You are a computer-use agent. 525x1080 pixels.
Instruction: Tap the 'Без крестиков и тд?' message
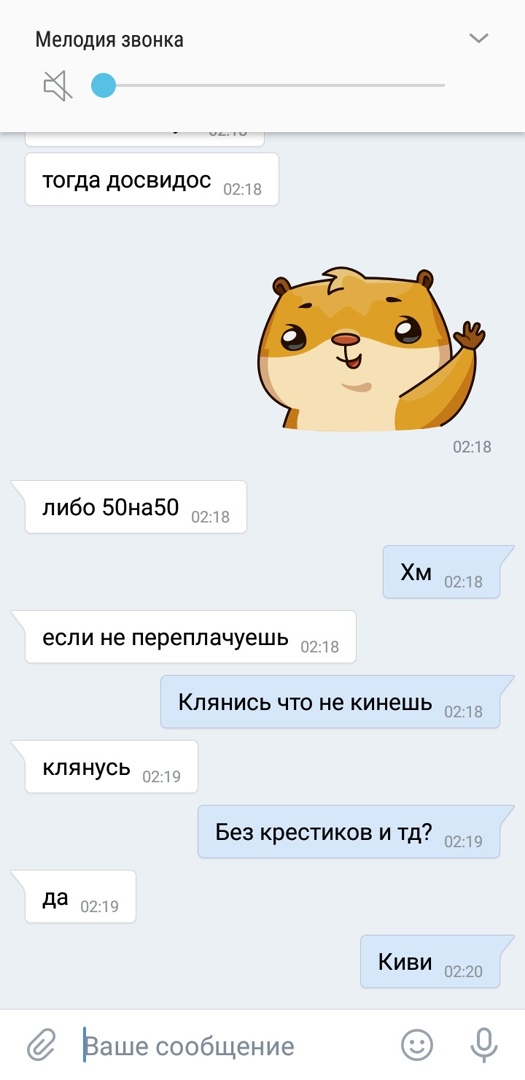point(349,831)
